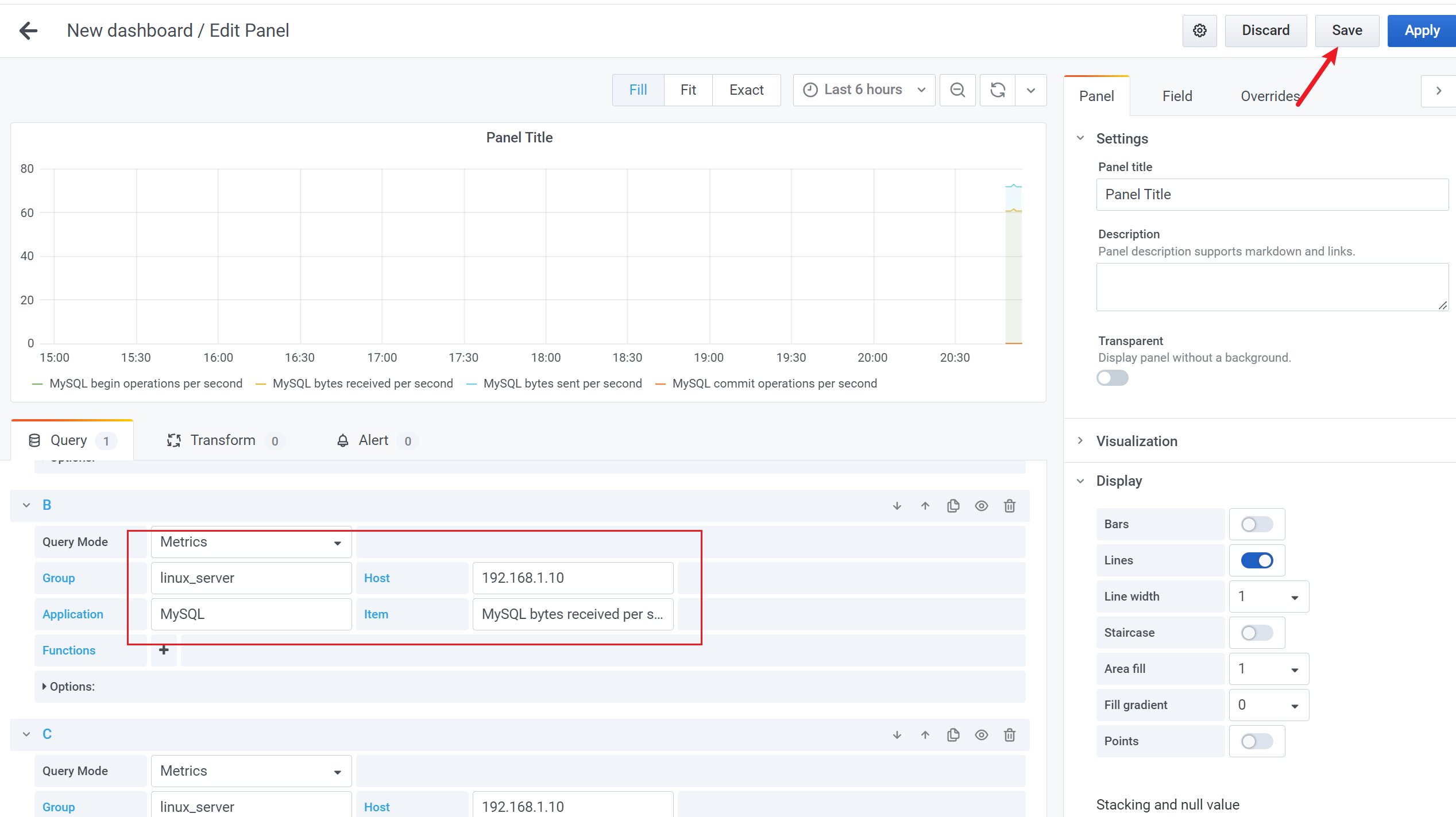Click the Description text area
The width and height of the screenshot is (1456, 817).
(x=1272, y=287)
